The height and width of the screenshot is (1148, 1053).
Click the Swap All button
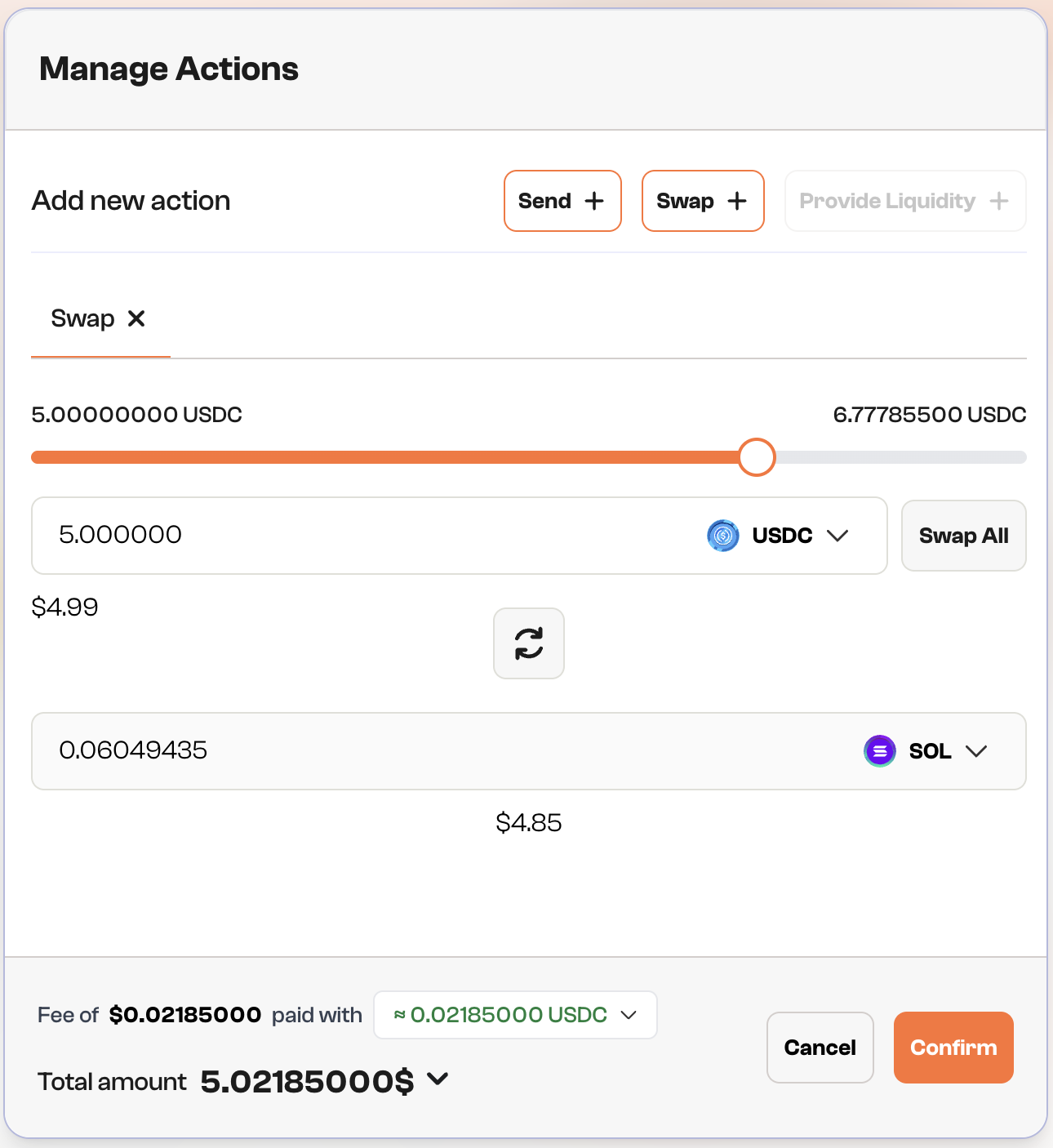(x=963, y=536)
